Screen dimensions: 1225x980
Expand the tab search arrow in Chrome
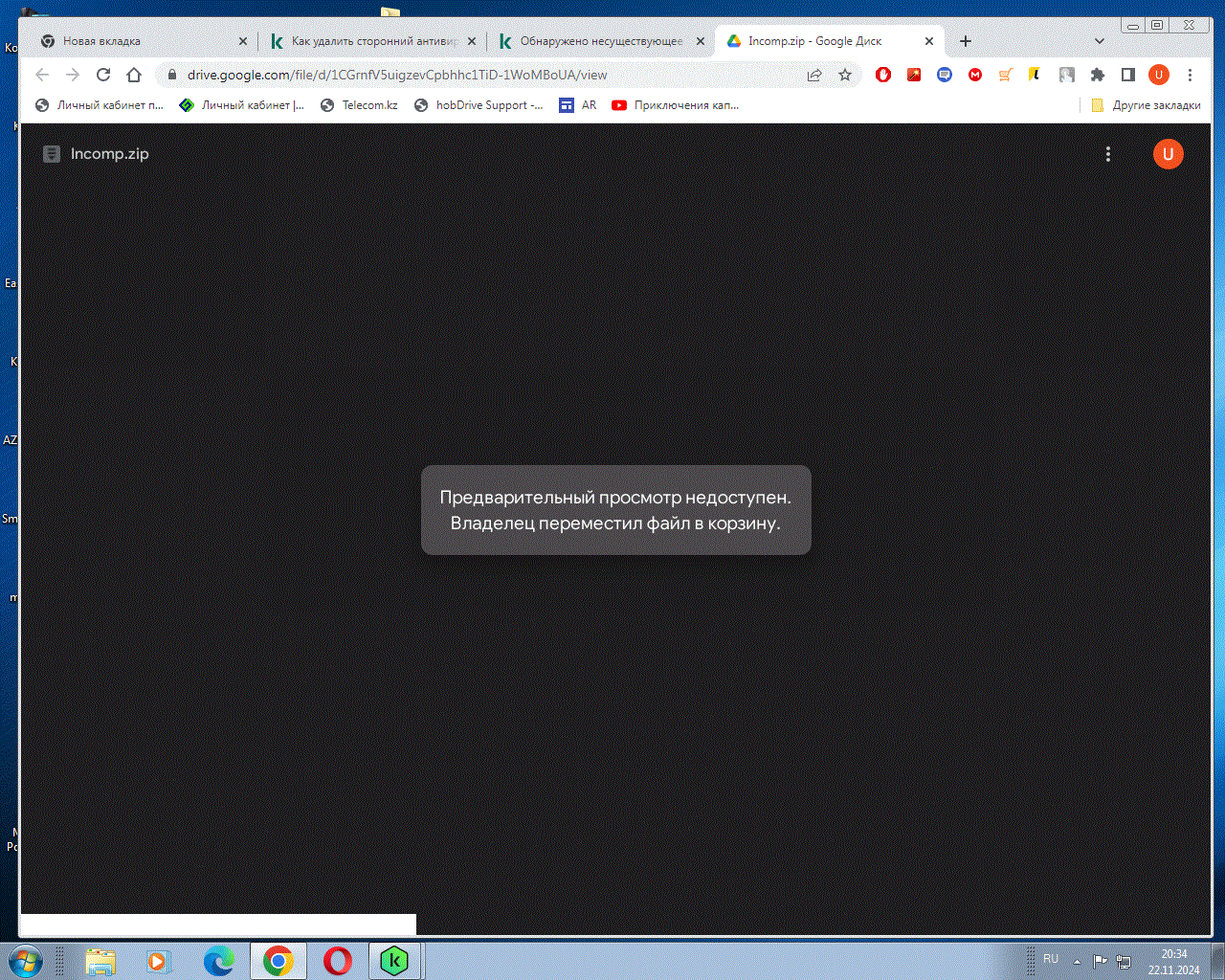click(x=1099, y=40)
